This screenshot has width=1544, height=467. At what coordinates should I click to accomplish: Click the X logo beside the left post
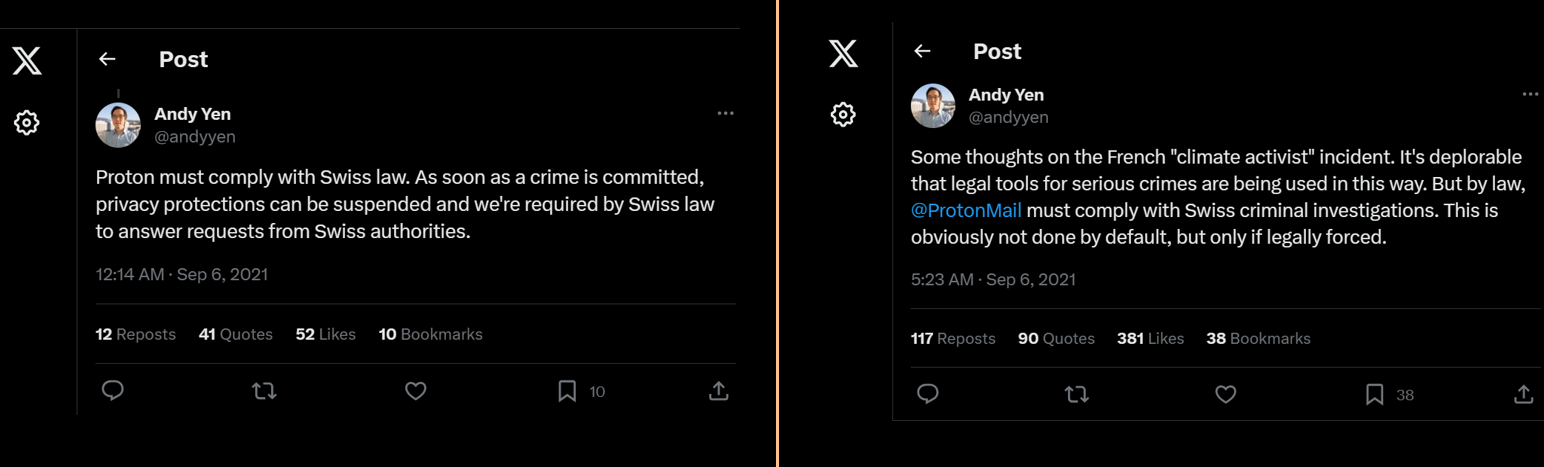27,61
